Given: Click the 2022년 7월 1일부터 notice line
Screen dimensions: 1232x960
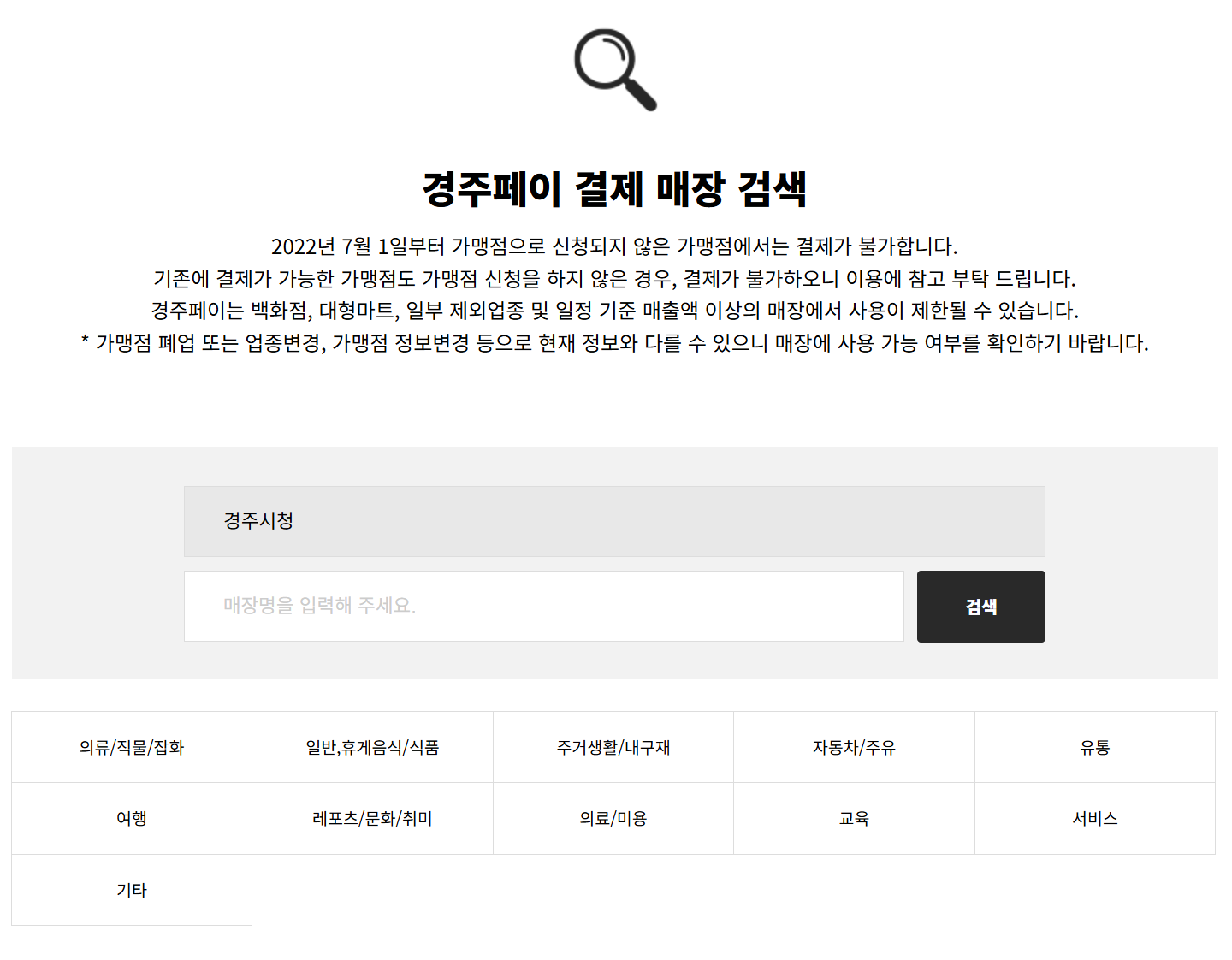Looking at the screenshot, I should 614,246.
